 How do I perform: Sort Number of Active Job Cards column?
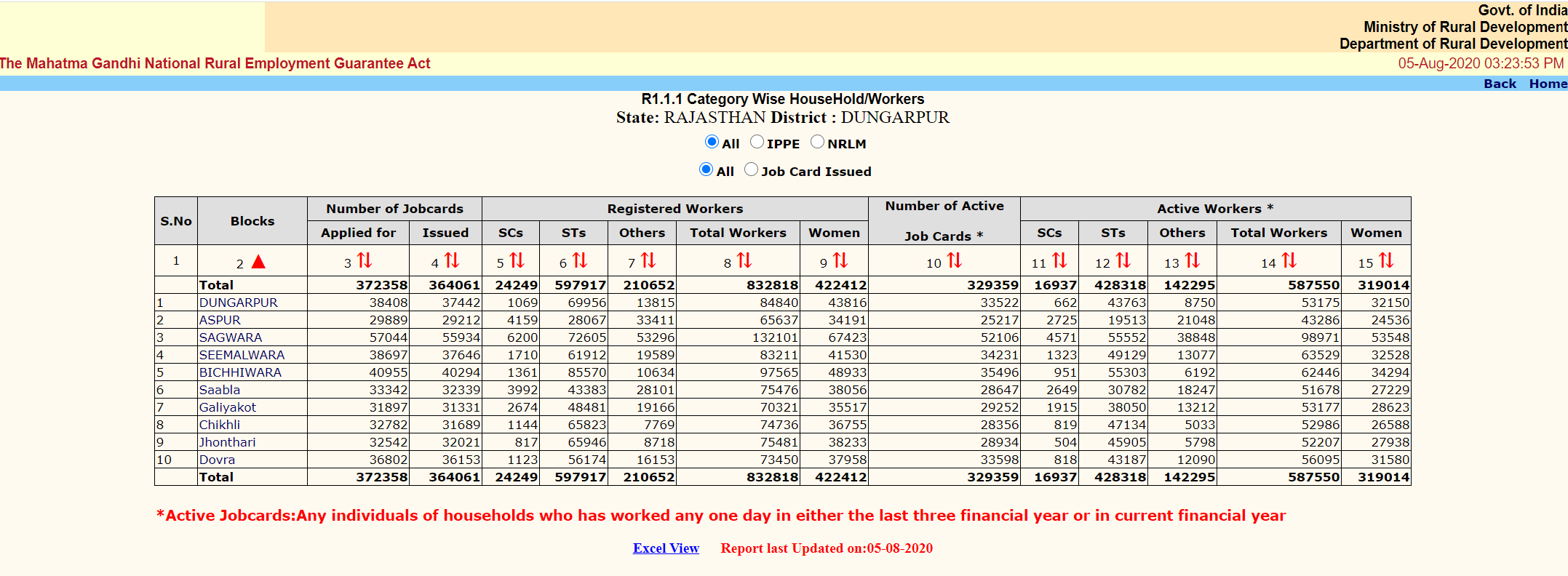954,260
